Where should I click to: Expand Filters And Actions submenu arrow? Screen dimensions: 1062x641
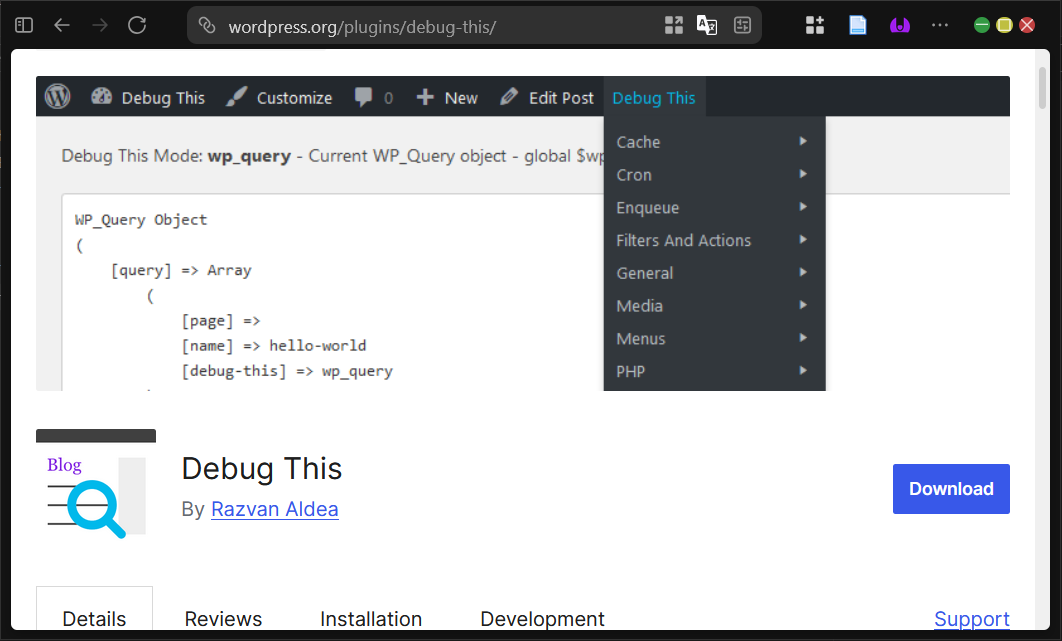tap(803, 239)
